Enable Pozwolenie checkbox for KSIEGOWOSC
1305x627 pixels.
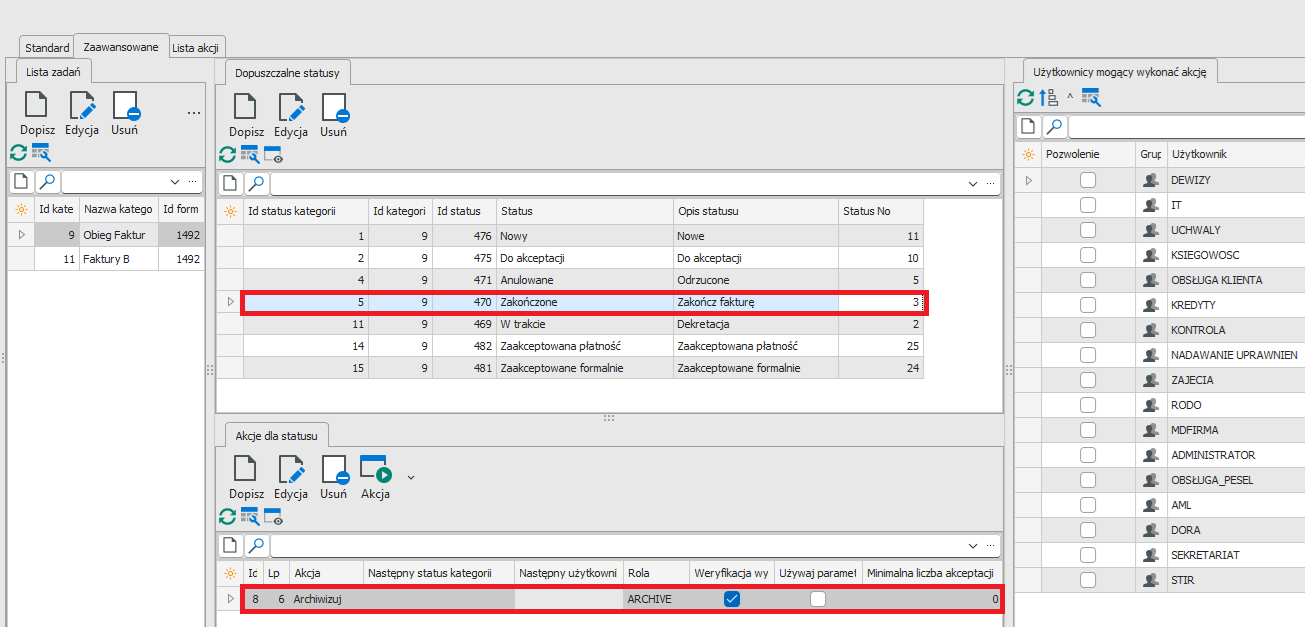tap(1088, 255)
